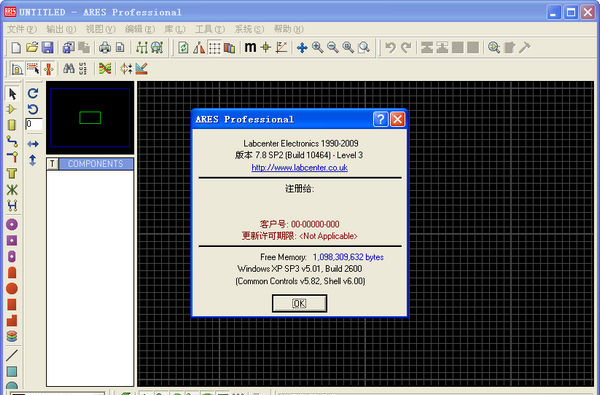This screenshot has width=600, height=395.
Task: Close the ARES Professional about dialog
Action: pos(398,119)
